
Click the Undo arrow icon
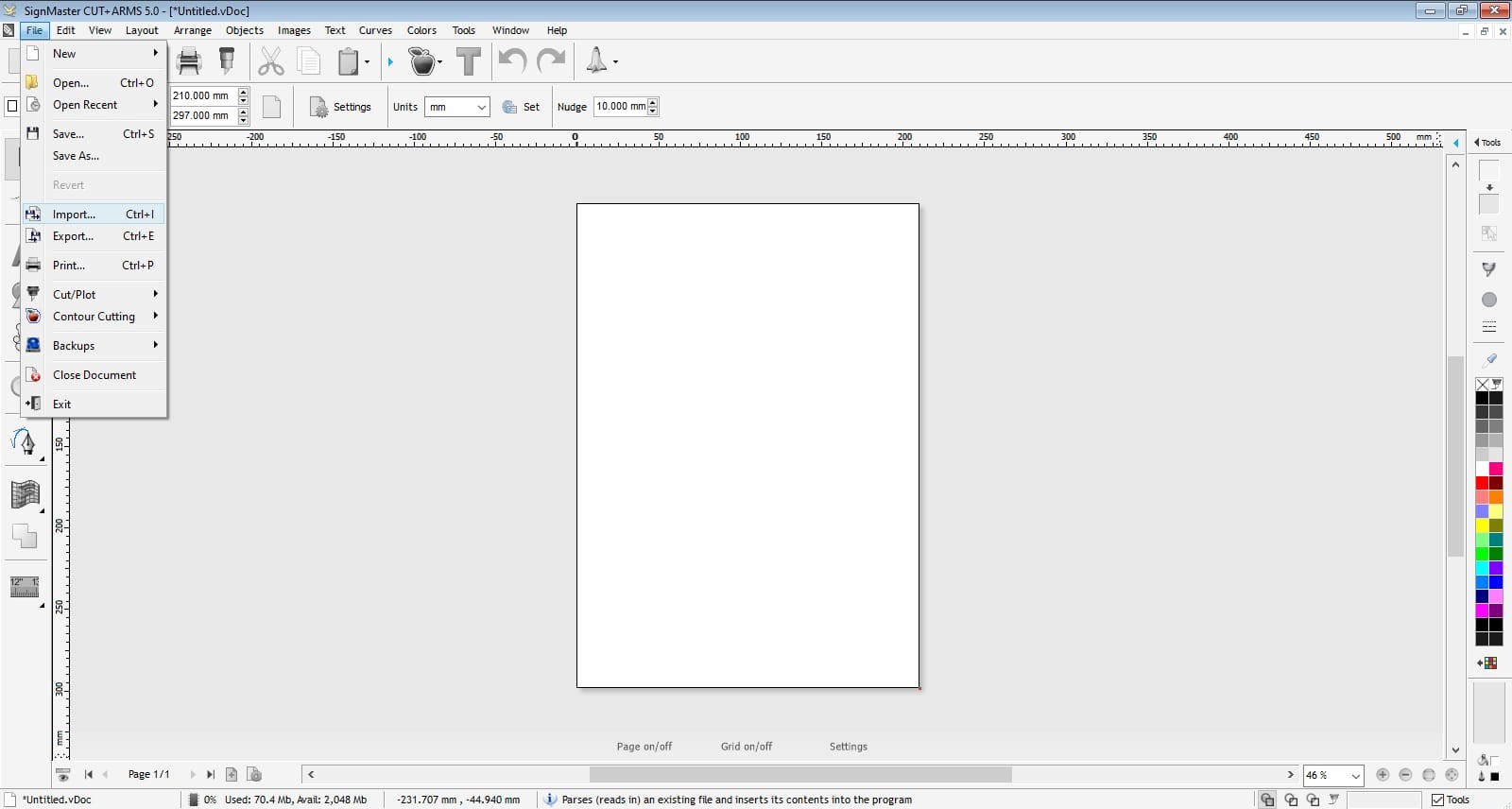(512, 61)
